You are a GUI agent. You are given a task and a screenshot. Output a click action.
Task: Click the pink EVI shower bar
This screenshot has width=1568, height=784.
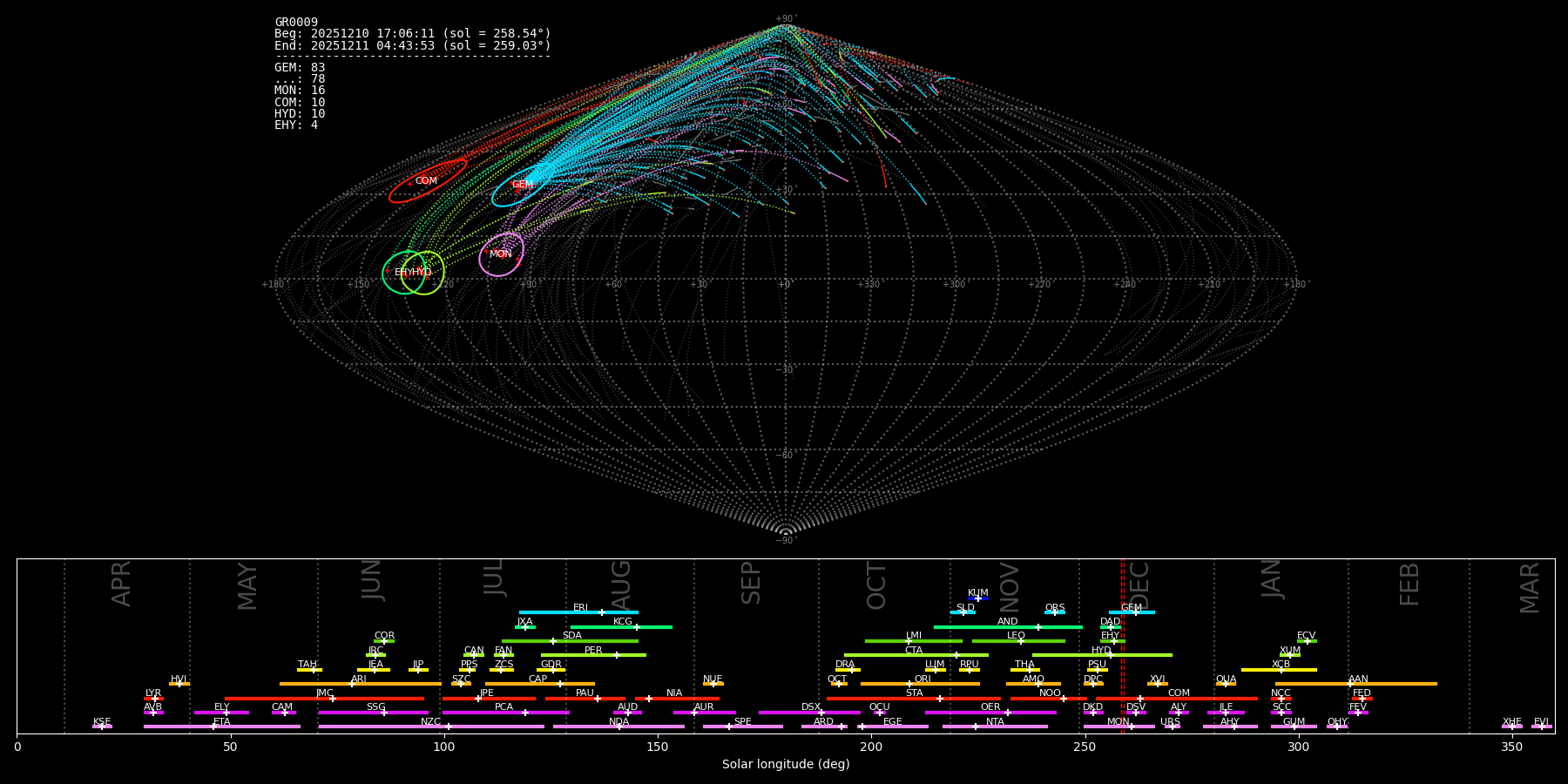click(x=1542, y=727)
